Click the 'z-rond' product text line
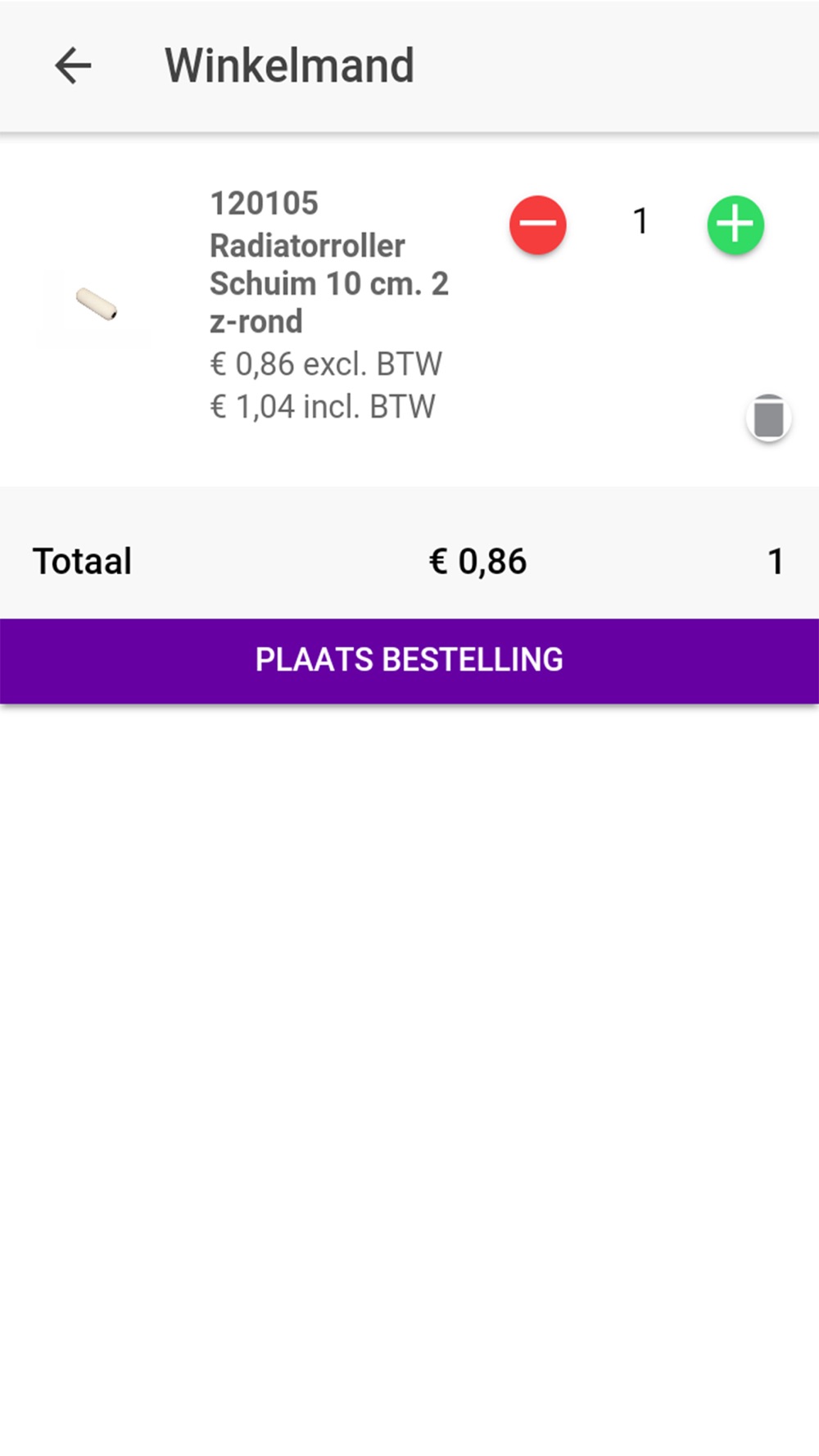This screenshot has height=1456, width=819. pos(256,321)
